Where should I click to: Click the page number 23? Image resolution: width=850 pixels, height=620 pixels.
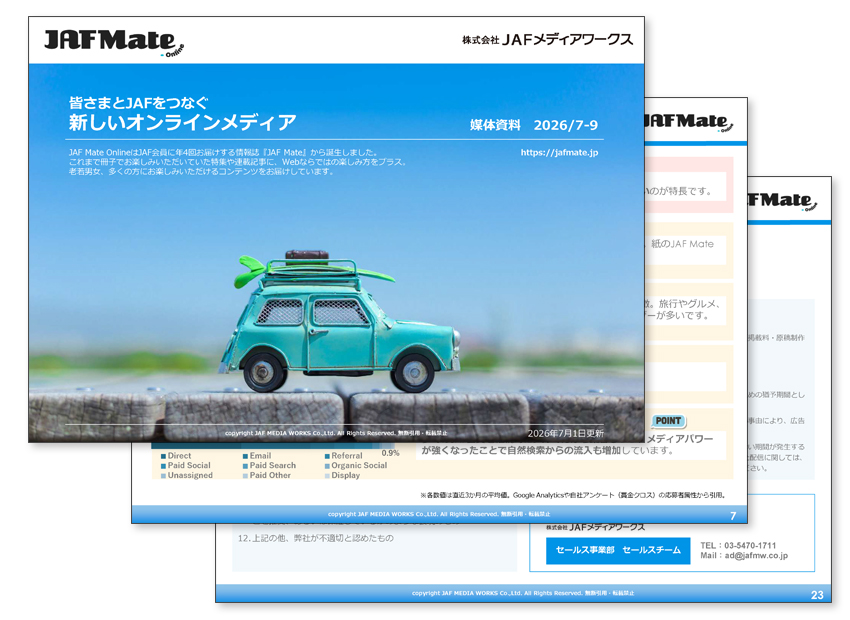817,595
